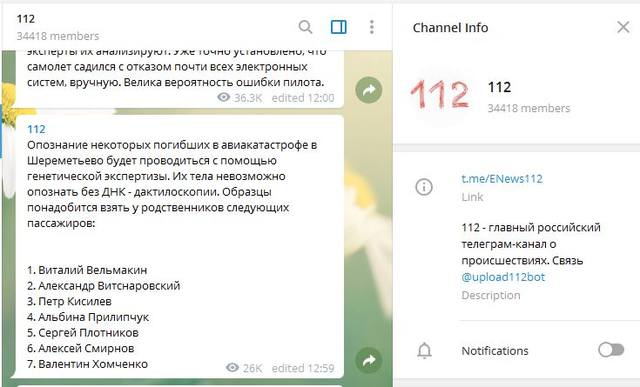
Task: Click the 'edited 12:00' timestamp
Action: coord(303,98)
